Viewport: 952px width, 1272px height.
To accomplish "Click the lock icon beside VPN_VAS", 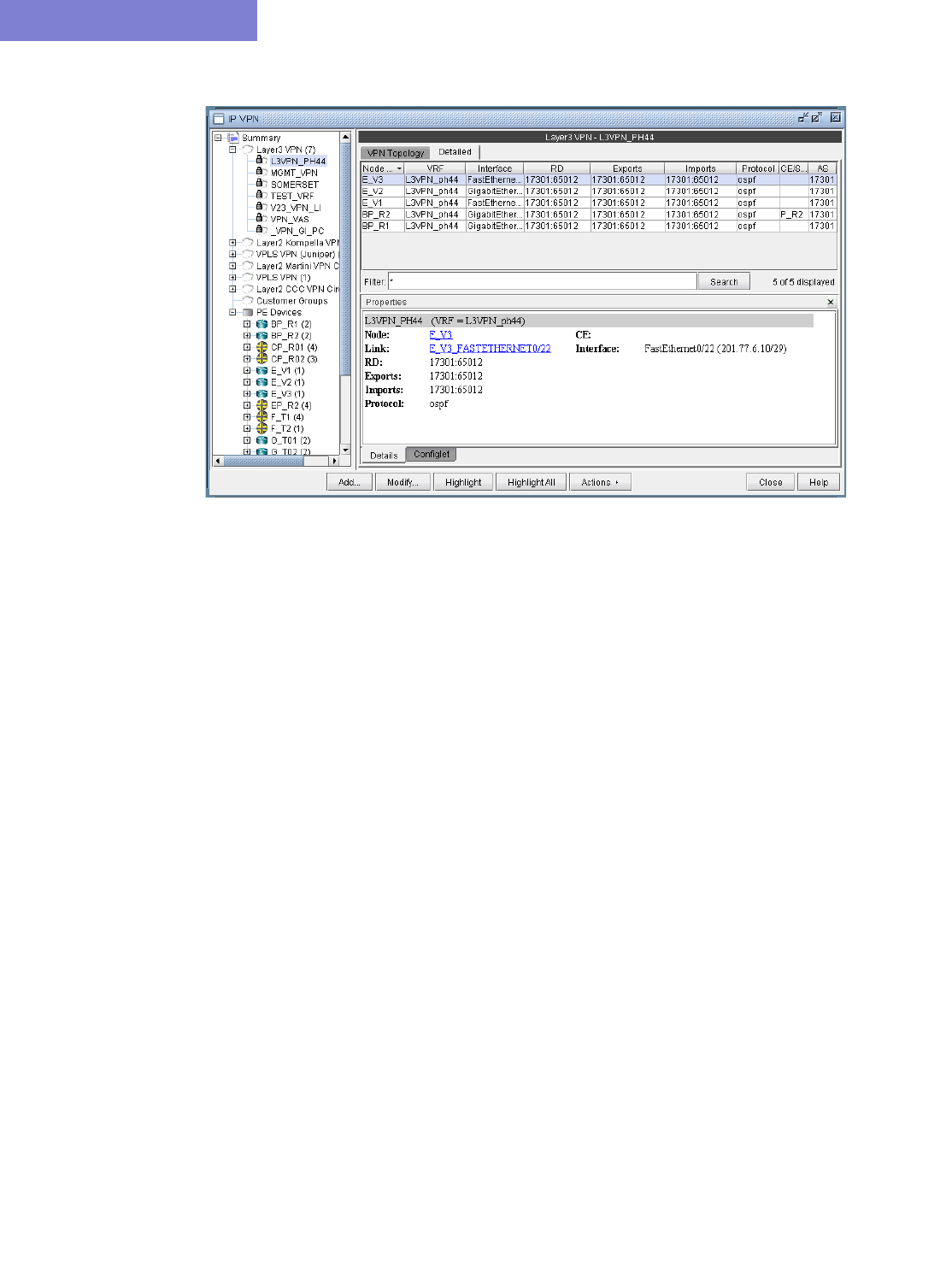I will (262, 219).
